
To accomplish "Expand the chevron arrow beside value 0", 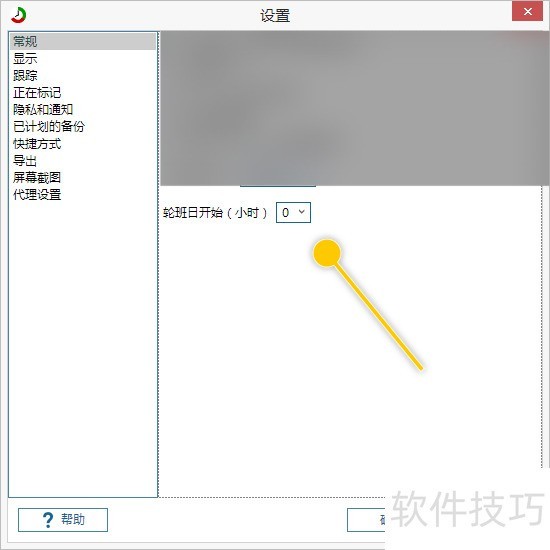I will tap(302, 212).
